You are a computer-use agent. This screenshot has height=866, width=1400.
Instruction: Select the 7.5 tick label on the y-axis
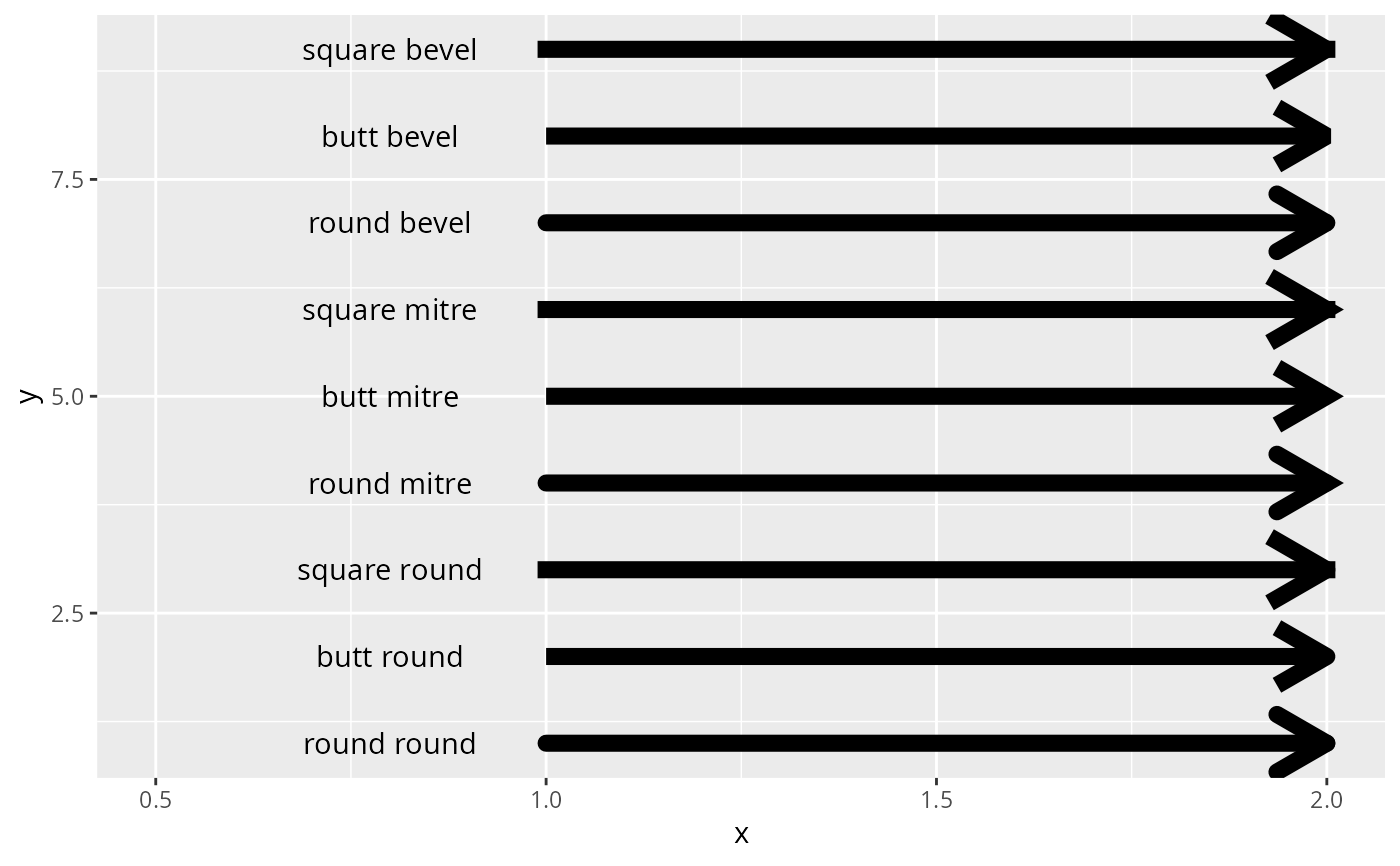pos(67,180)
